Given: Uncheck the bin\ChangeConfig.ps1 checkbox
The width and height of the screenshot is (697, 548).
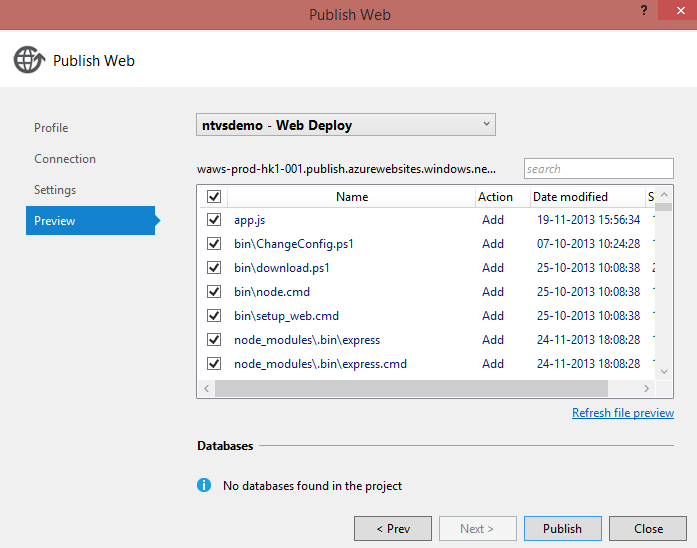Looking at the screenshot, I should [x=214, y=244].
